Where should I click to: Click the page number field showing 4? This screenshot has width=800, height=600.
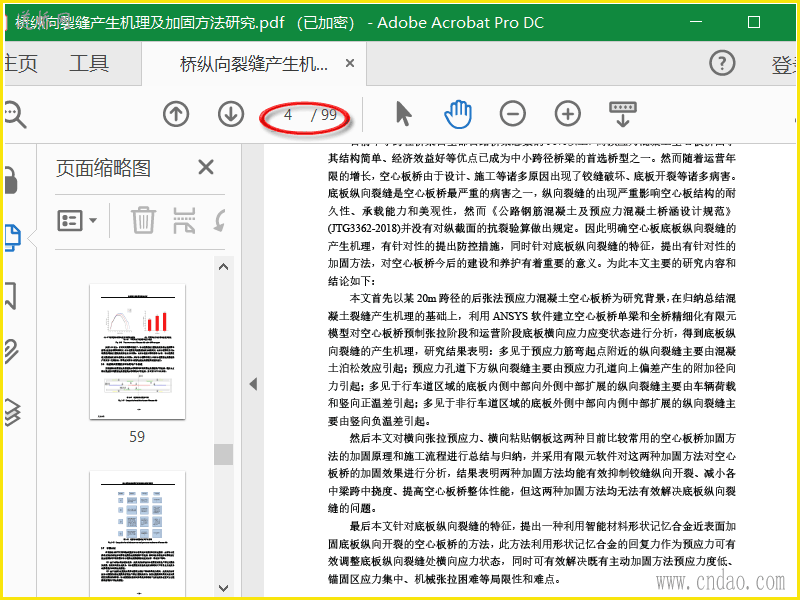[x=288, y=114]
